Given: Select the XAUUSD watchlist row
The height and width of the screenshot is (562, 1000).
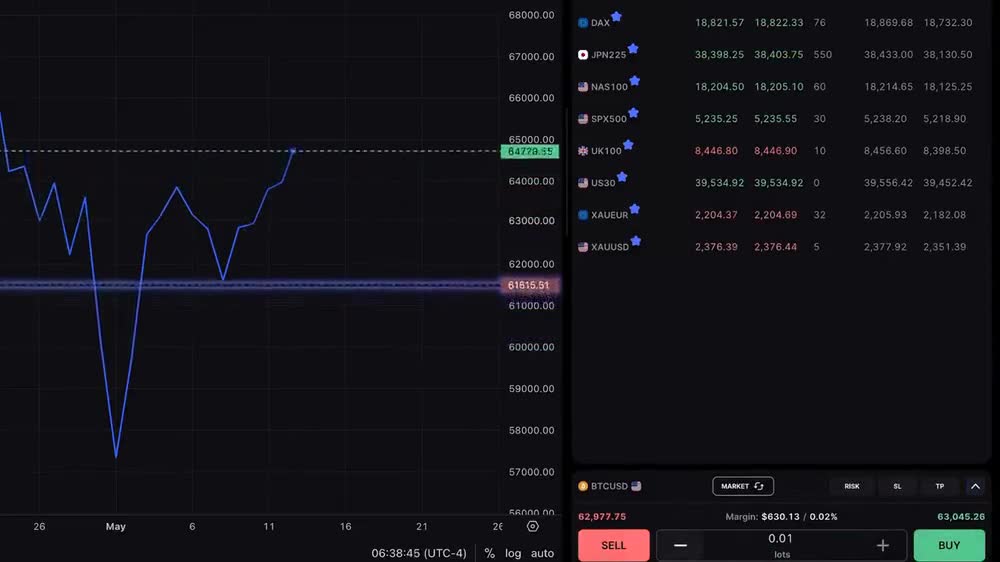Looking at the screenshot, I should click(x=781, y=246).
